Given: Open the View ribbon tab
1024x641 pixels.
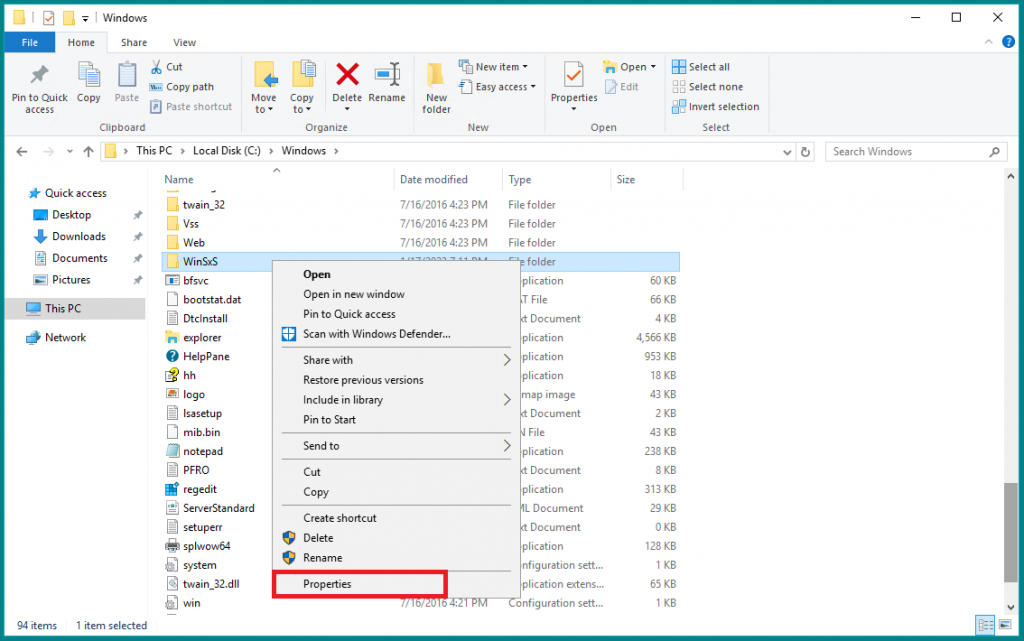Looking at the screenshot, I should pyautogui.click(x=184, y=42).
